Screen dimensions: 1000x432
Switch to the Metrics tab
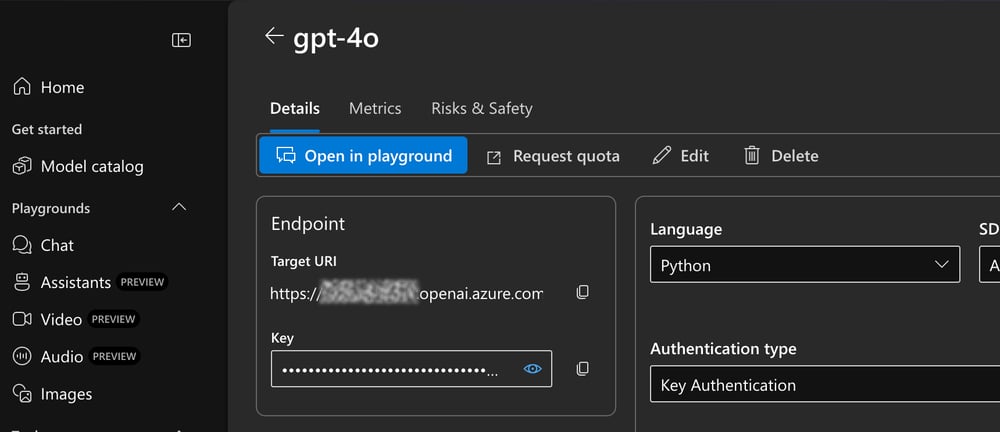point(375,109)
